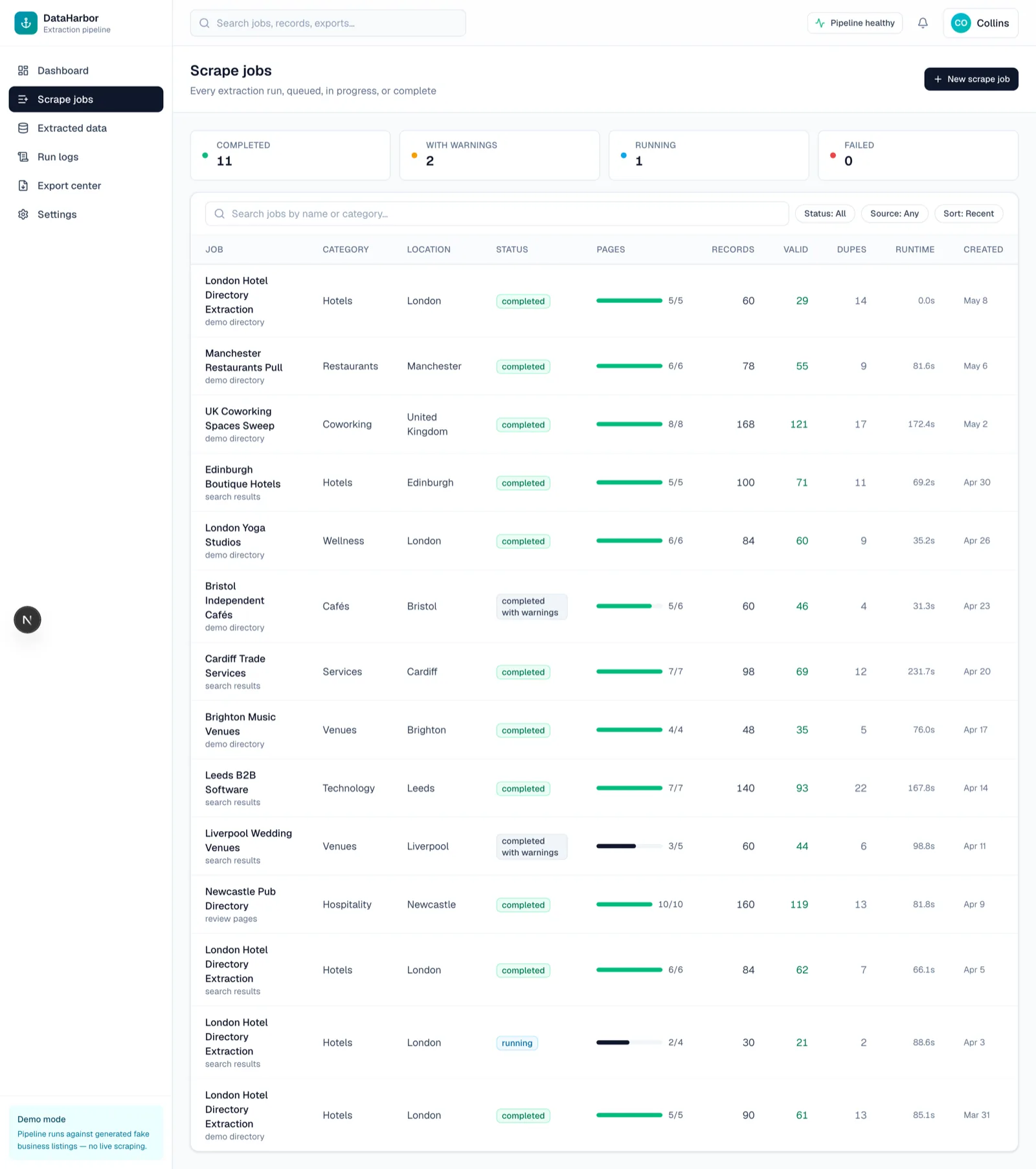Focus the global search jobs, records, exports field

(328, 23)
